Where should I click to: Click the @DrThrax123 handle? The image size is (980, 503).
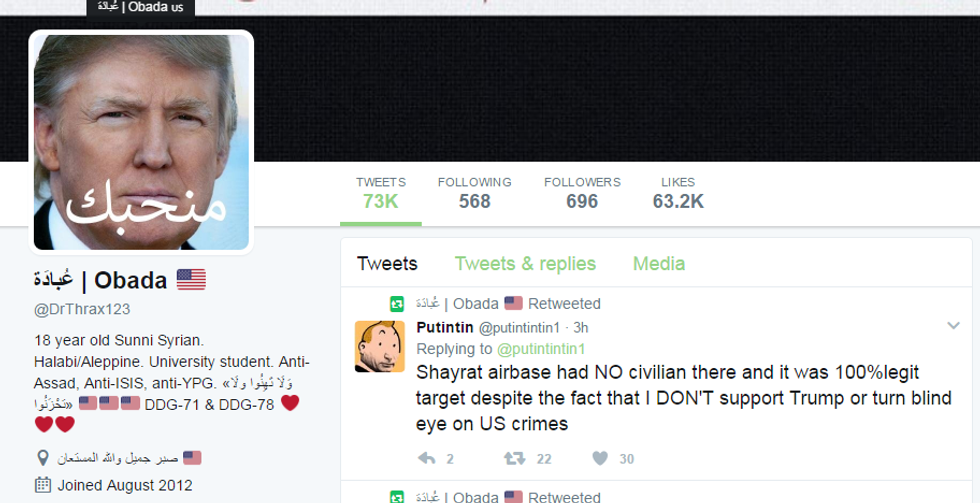pyautogui.click(x=82, y=309)
